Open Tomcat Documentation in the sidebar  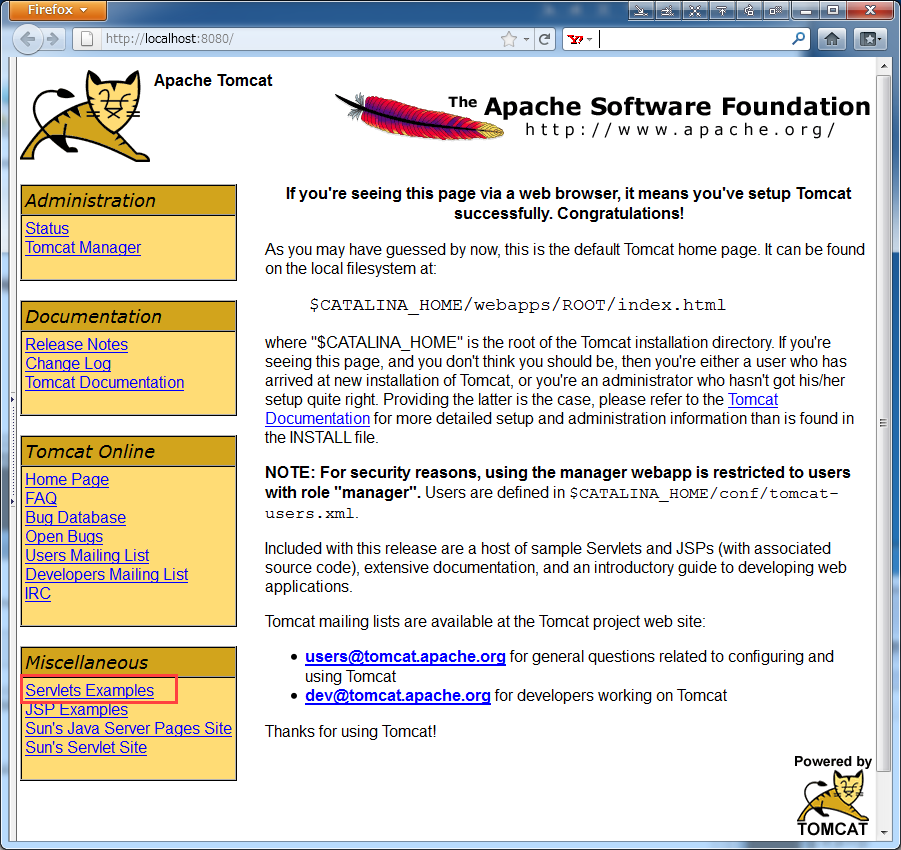pyautogui.click(x=105, y=383)
